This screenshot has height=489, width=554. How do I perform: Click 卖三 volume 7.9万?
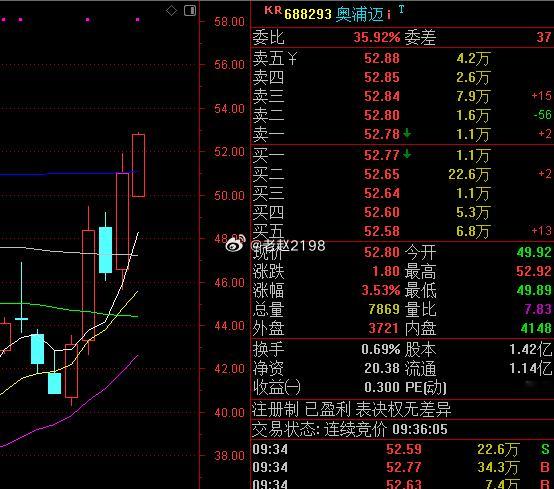[473, 96]
